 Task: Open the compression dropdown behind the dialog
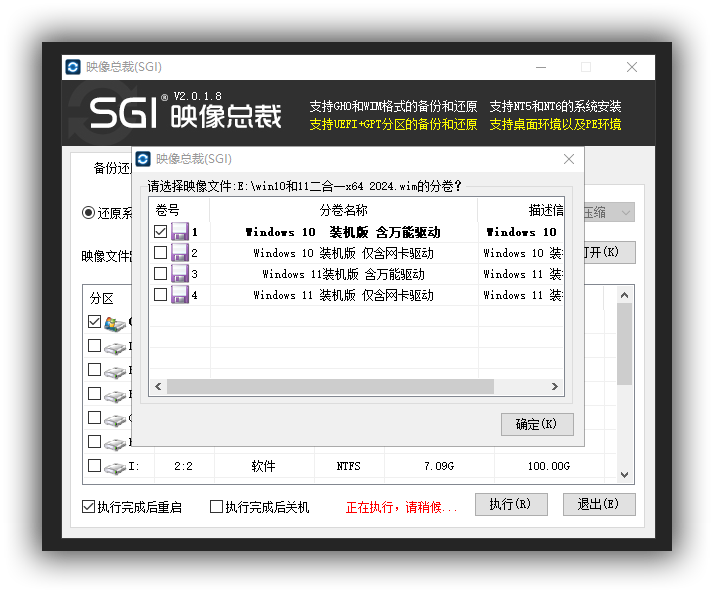625,213
